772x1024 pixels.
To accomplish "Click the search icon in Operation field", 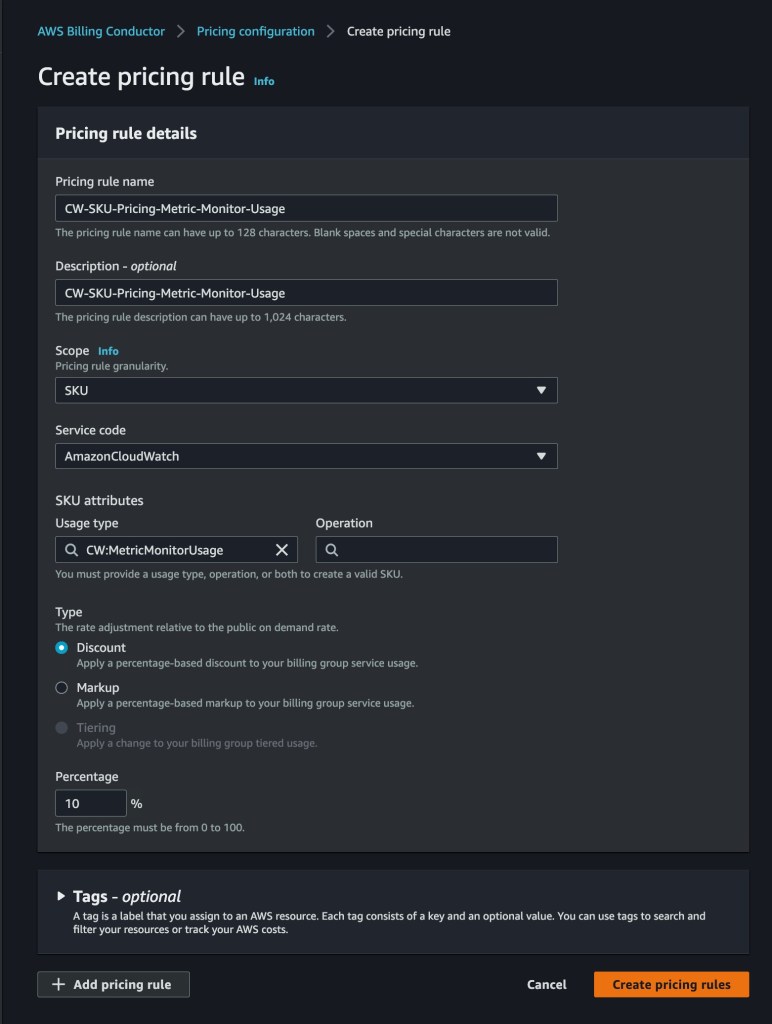I will pos(332,550).
